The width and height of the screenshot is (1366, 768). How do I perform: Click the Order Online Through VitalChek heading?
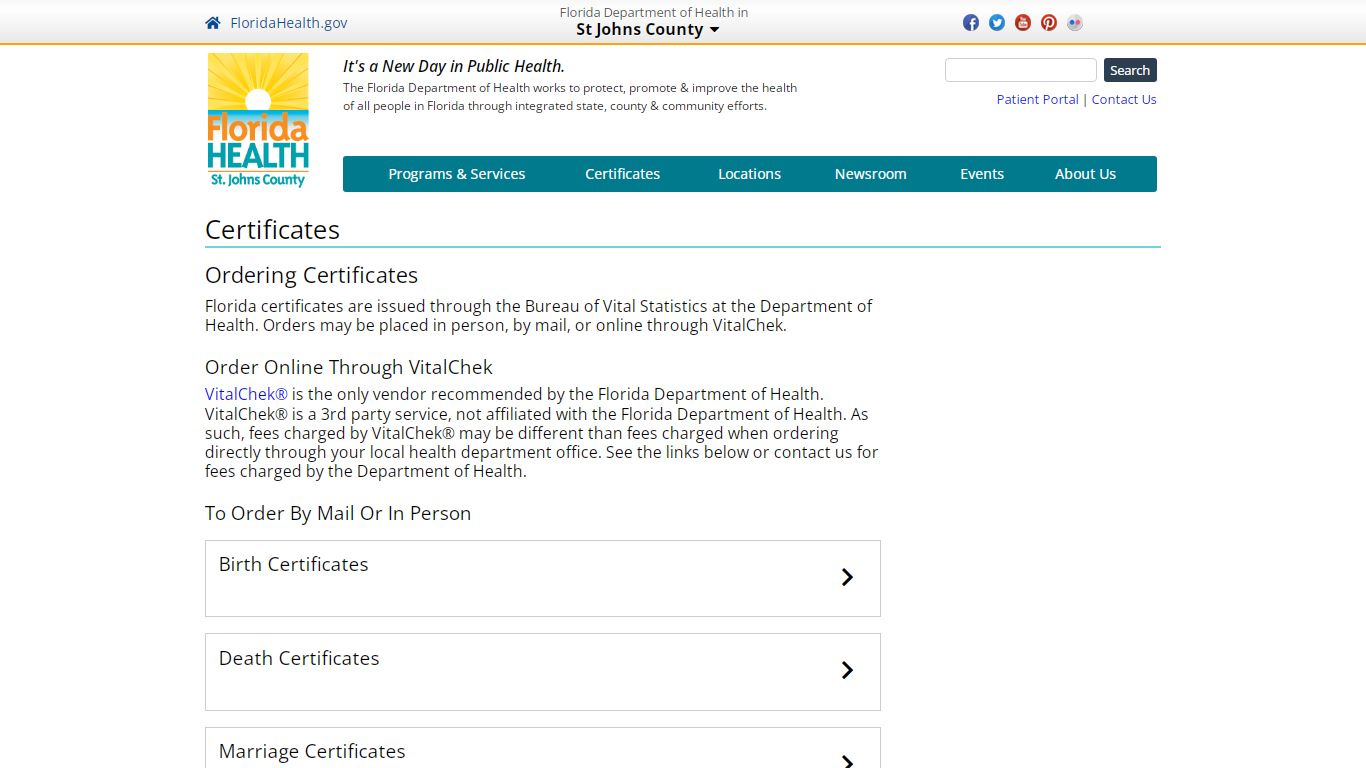(349, 367)
